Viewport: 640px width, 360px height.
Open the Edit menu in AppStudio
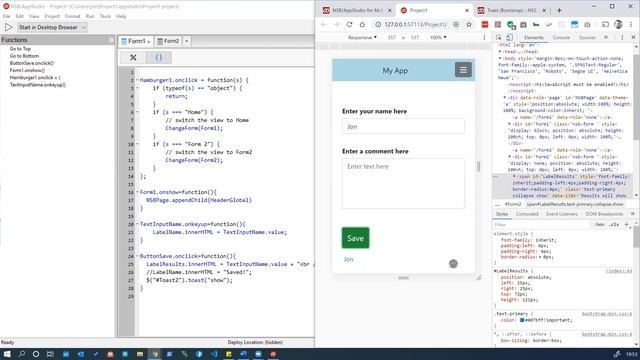[19, 16]
